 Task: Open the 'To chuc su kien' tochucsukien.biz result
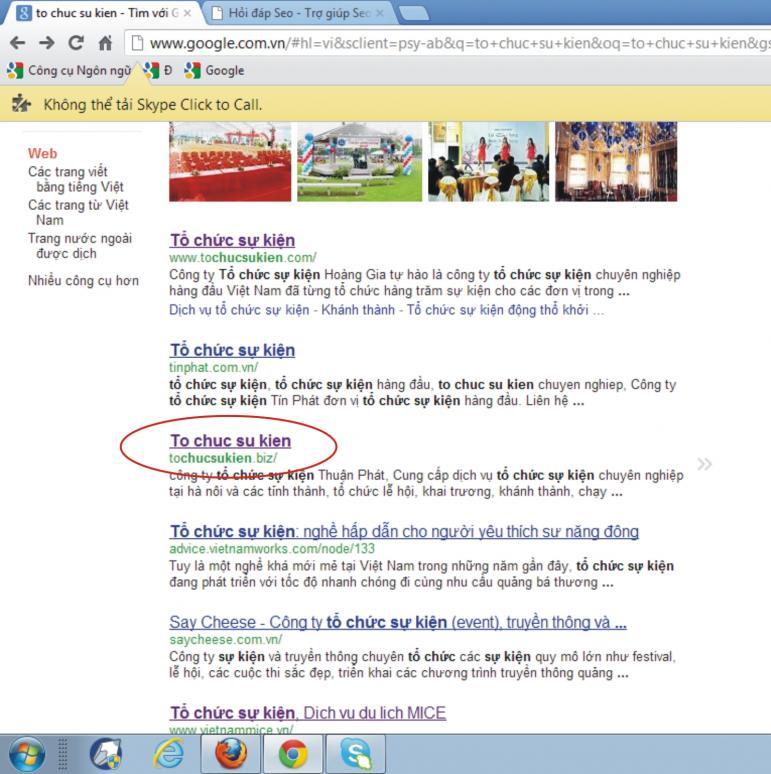click(x=231, y=441)
